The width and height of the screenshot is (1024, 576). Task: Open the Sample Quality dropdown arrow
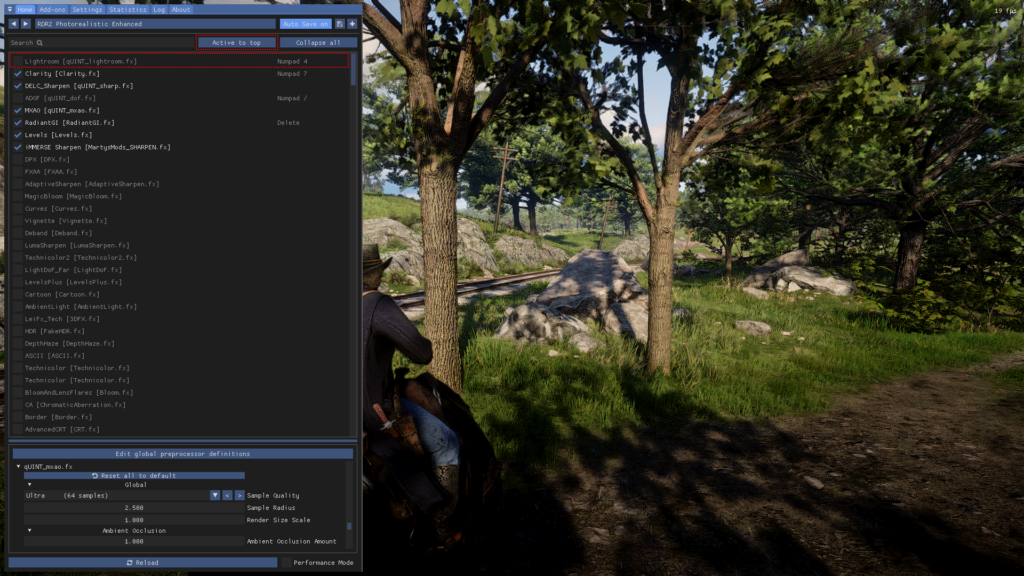[x=215, y=496]
